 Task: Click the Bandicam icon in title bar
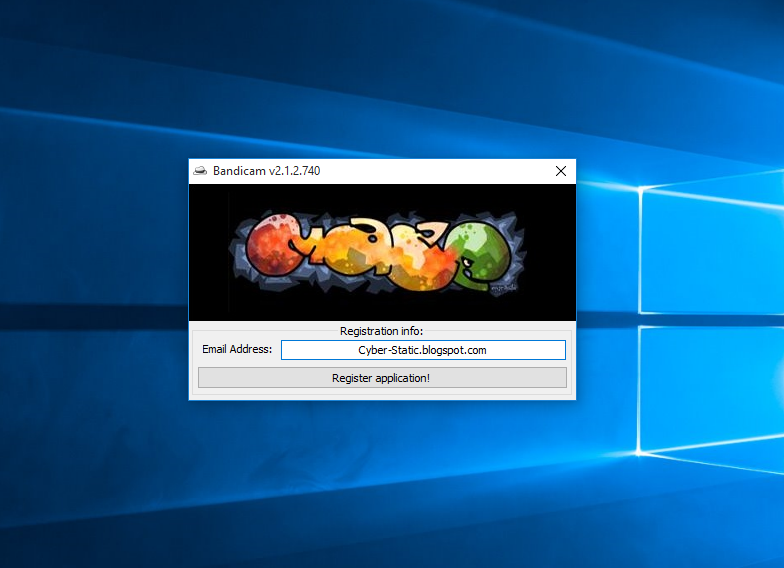tap(200, 171)
